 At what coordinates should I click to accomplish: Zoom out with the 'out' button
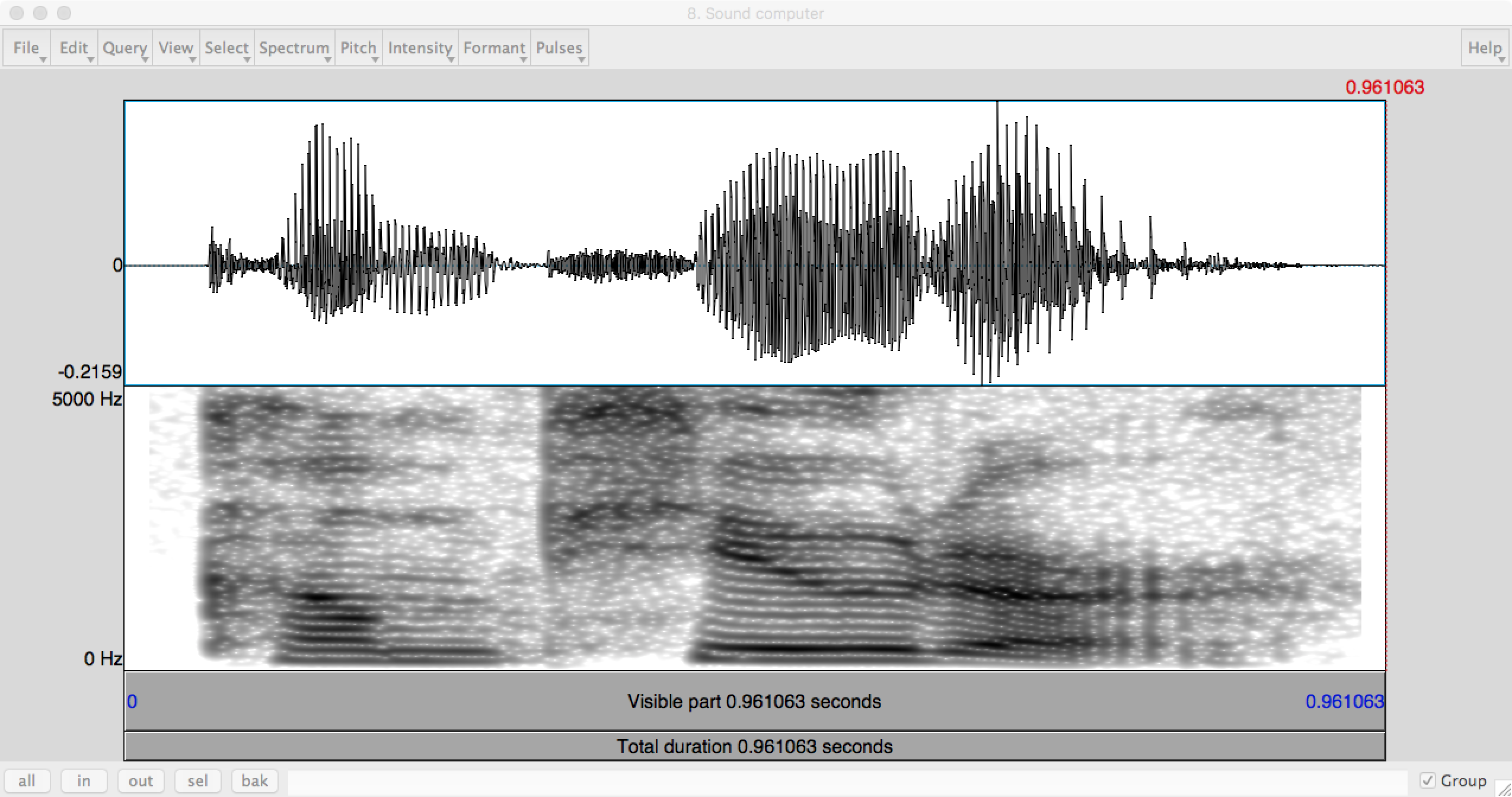[141, 781]
